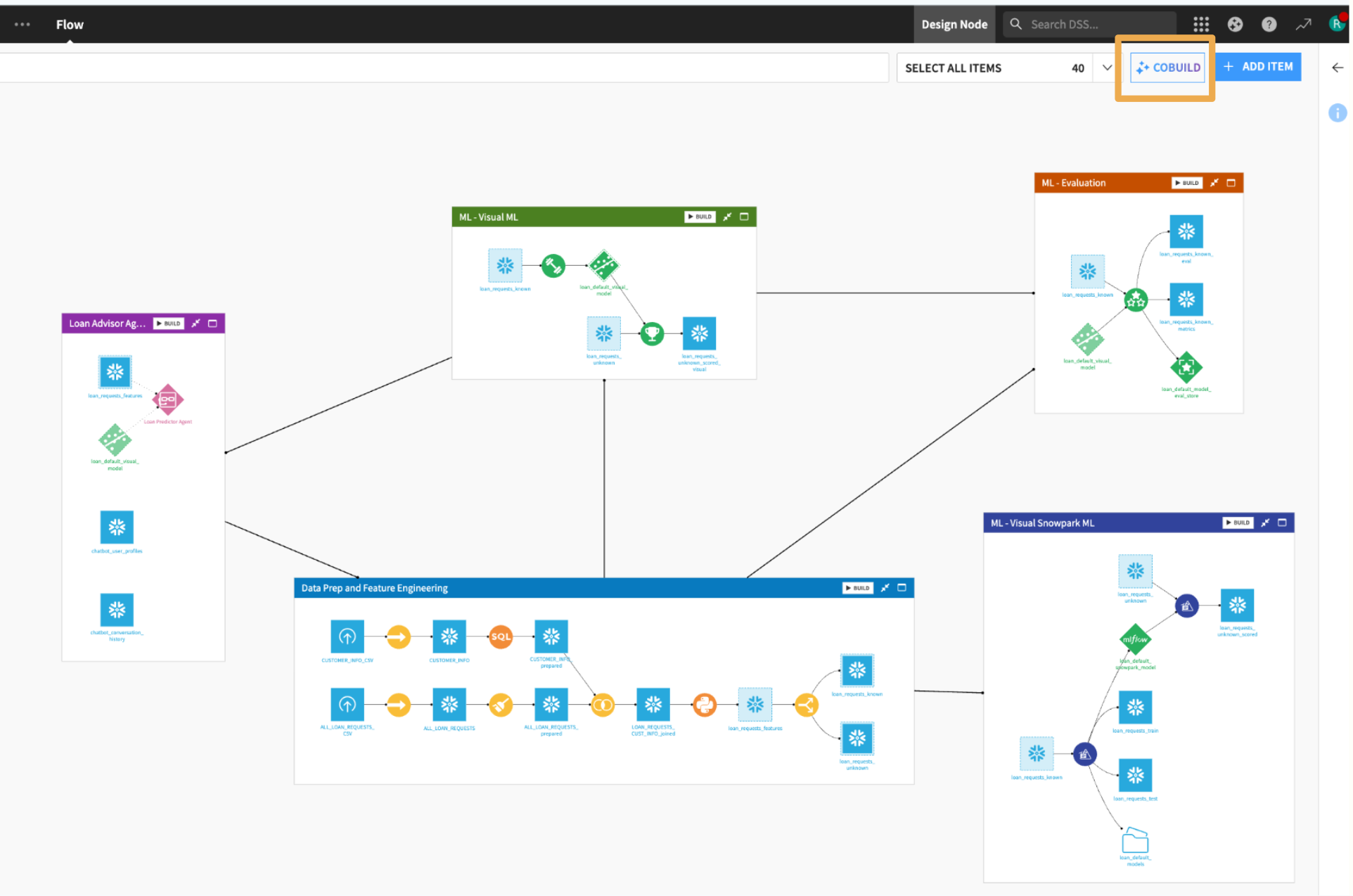Screen dimensions: 1353x896
Task: Open the applications grid menu icon
Action: [1201, 25]
